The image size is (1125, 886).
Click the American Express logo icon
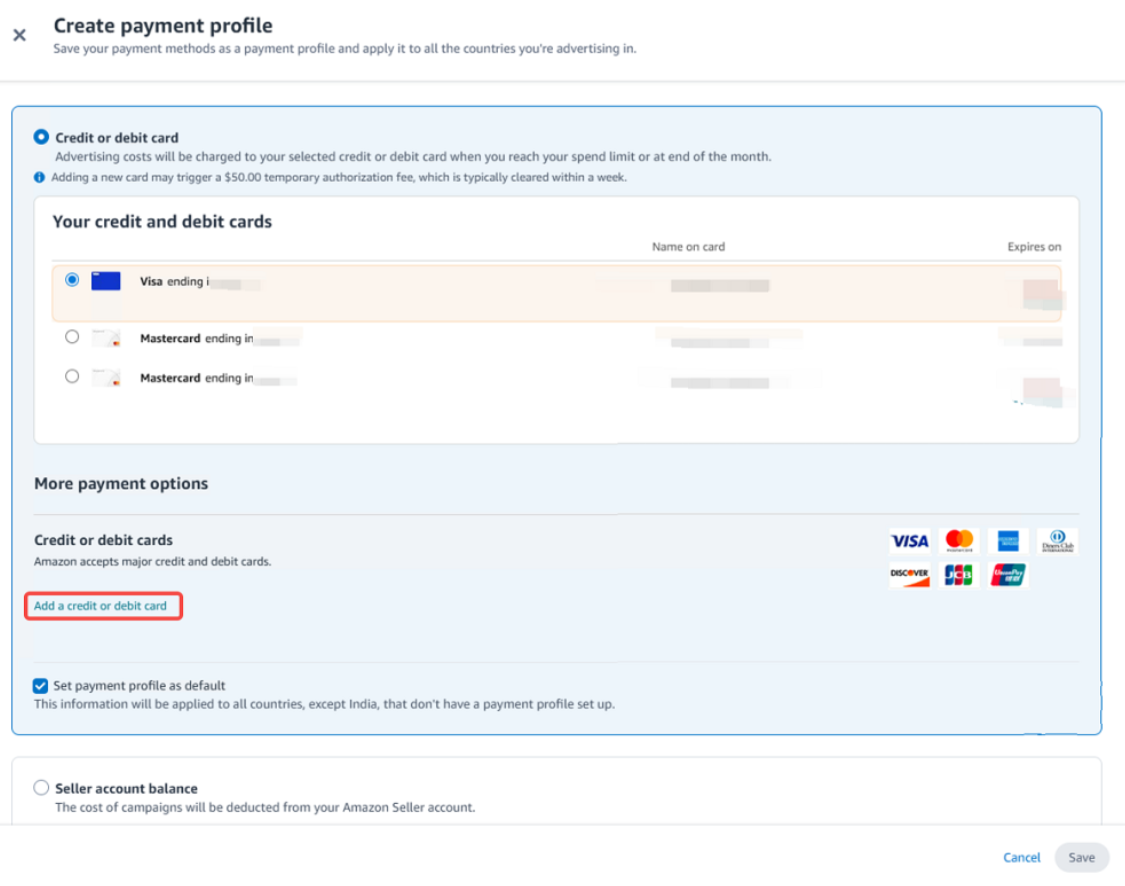click(x=1008, y=541)
